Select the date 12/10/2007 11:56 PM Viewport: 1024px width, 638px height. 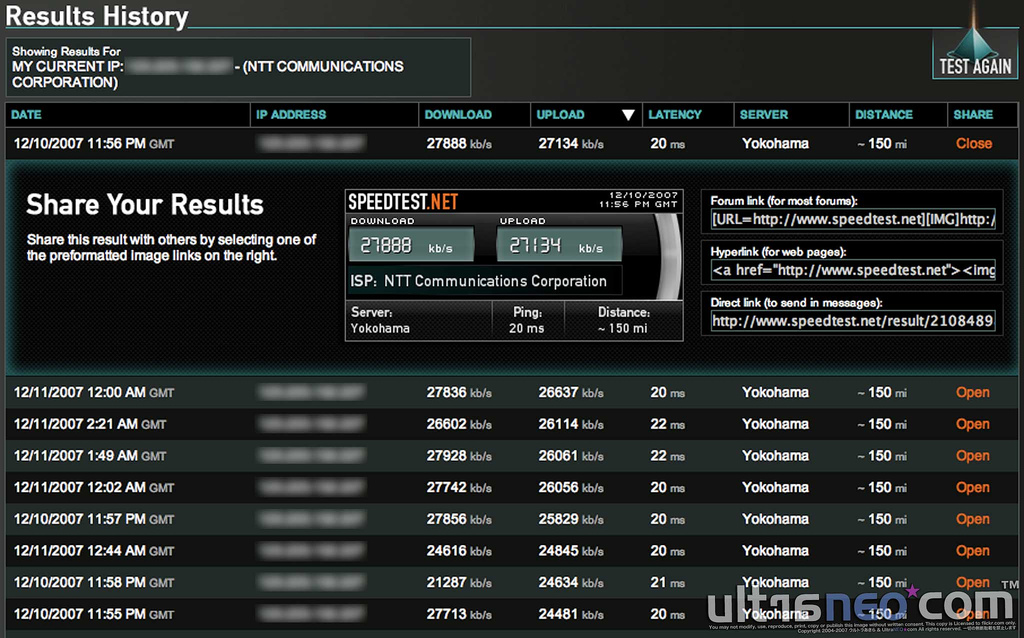(x=93, y=144)
